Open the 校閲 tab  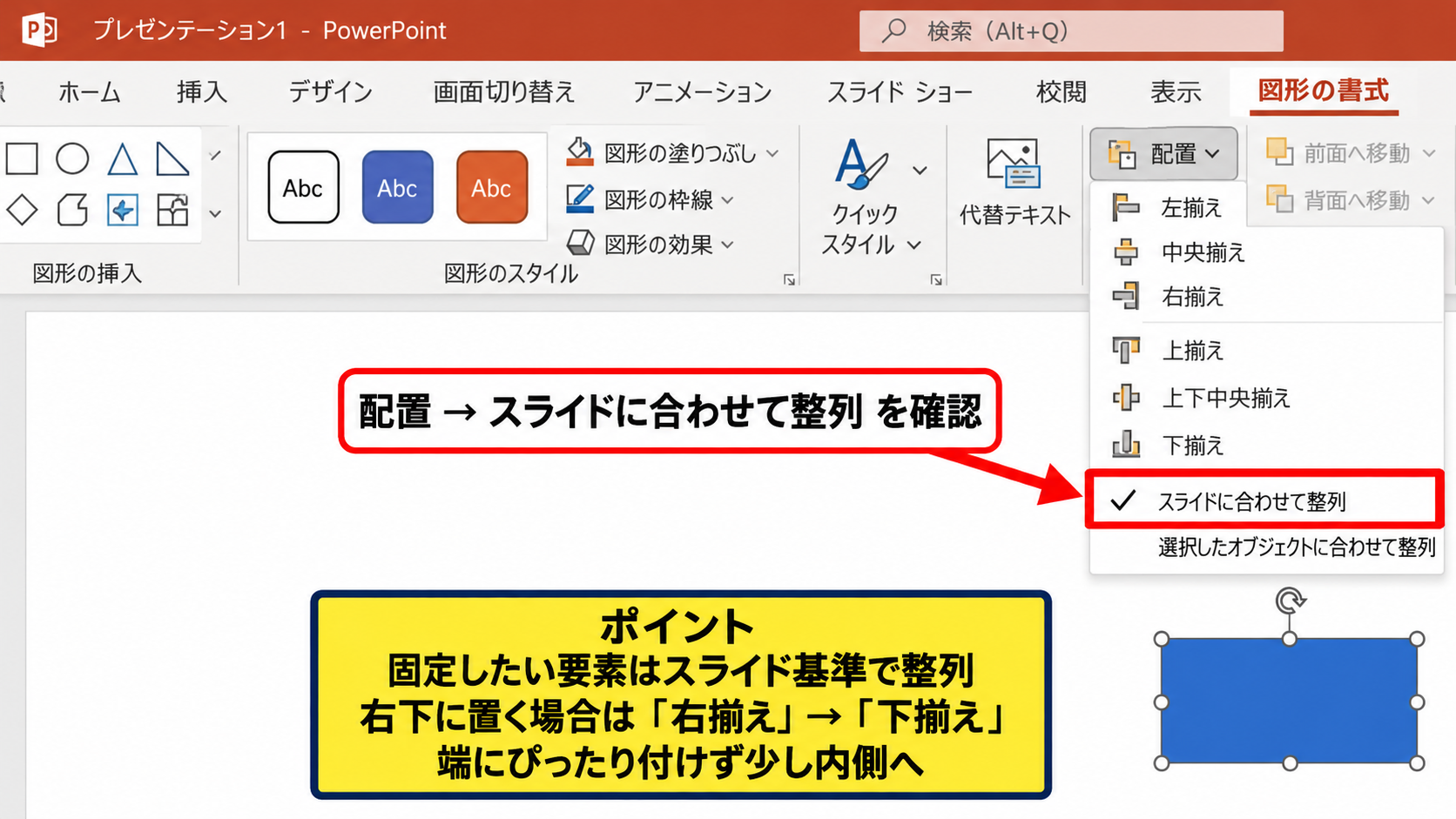click(x=1062, y=91)
